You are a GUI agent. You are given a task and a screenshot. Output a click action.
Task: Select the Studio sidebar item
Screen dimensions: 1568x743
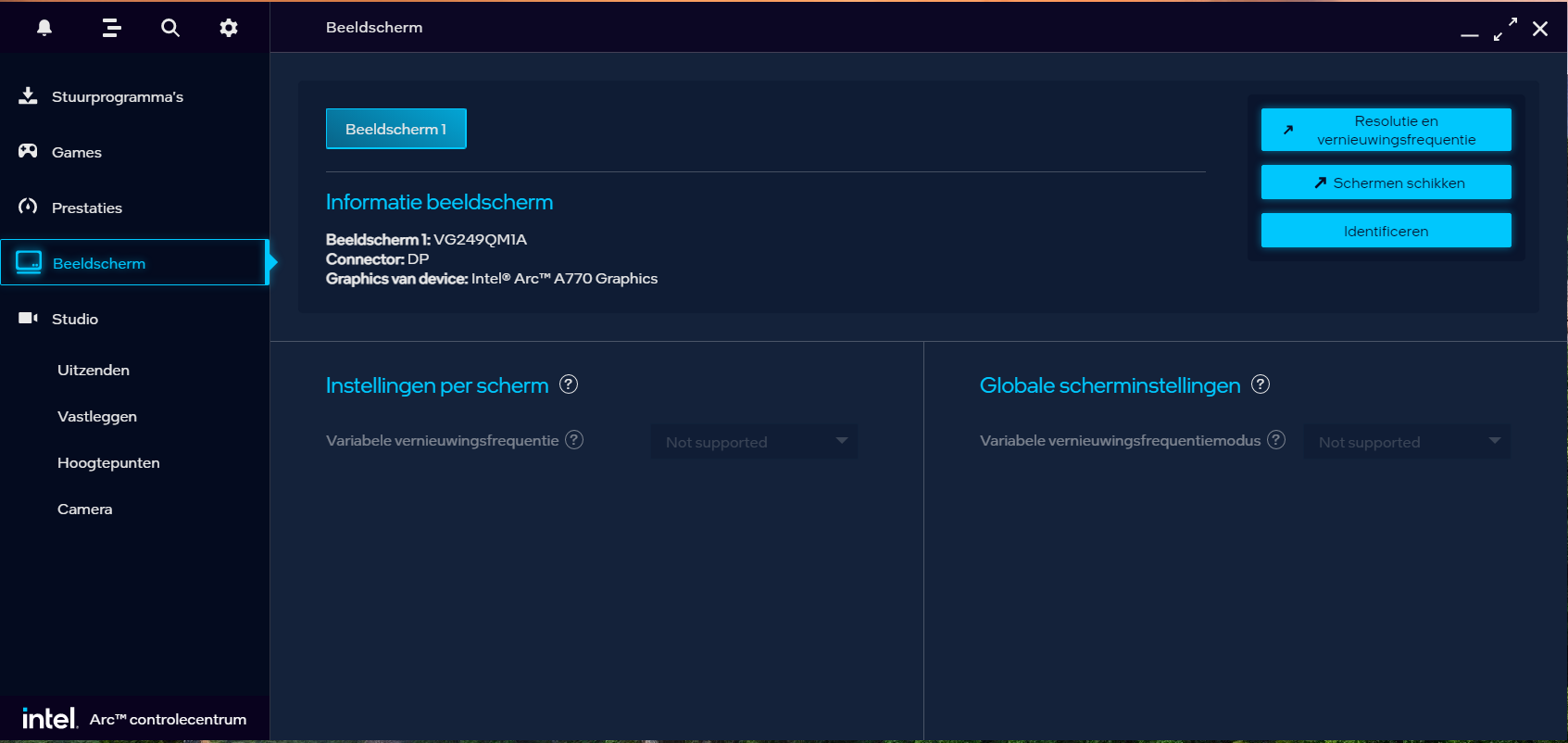[x=74, y=320]
